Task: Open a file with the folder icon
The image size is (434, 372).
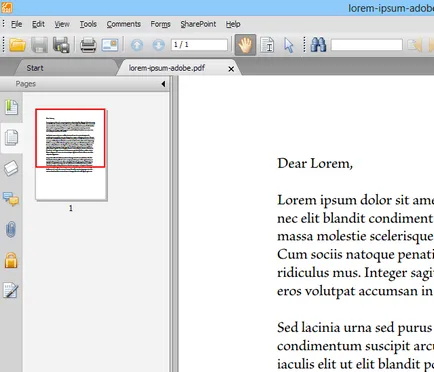Action: (x=17, y=45)
